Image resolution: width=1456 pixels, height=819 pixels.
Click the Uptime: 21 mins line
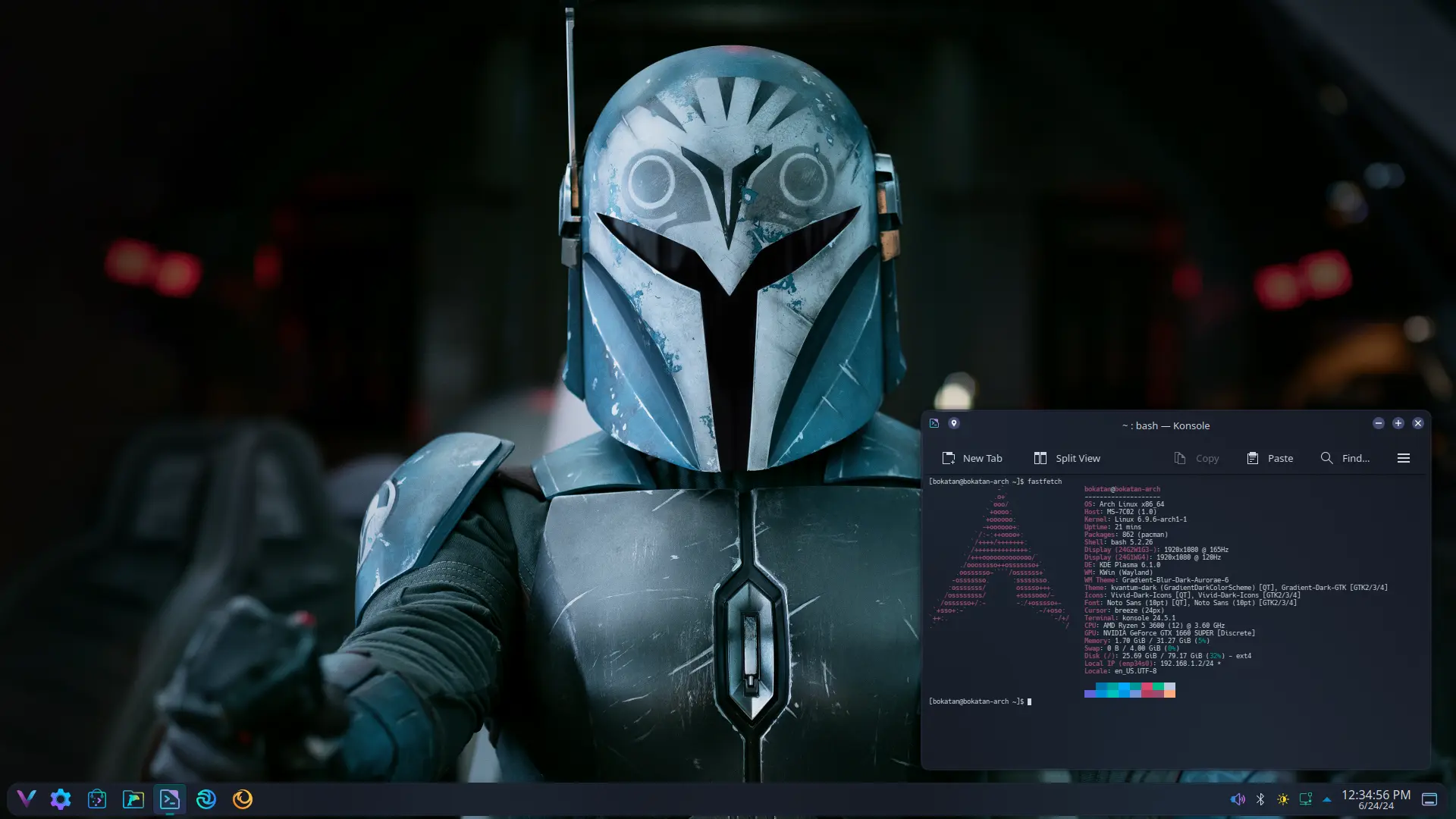pos(1112,527)
